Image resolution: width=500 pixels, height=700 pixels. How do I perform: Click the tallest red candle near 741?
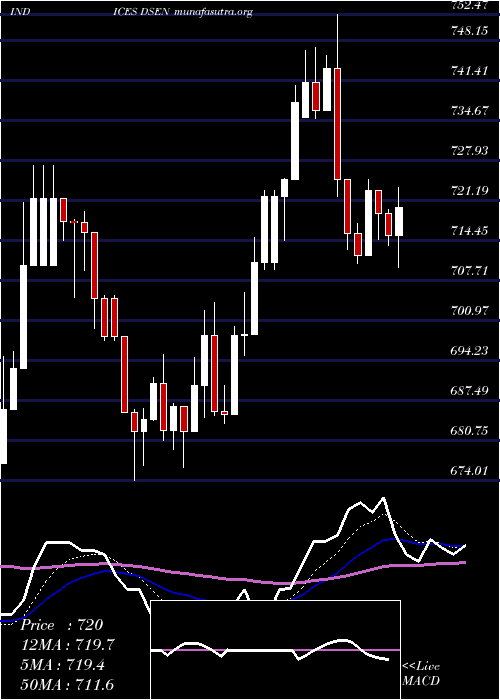(x=338, y=124)
